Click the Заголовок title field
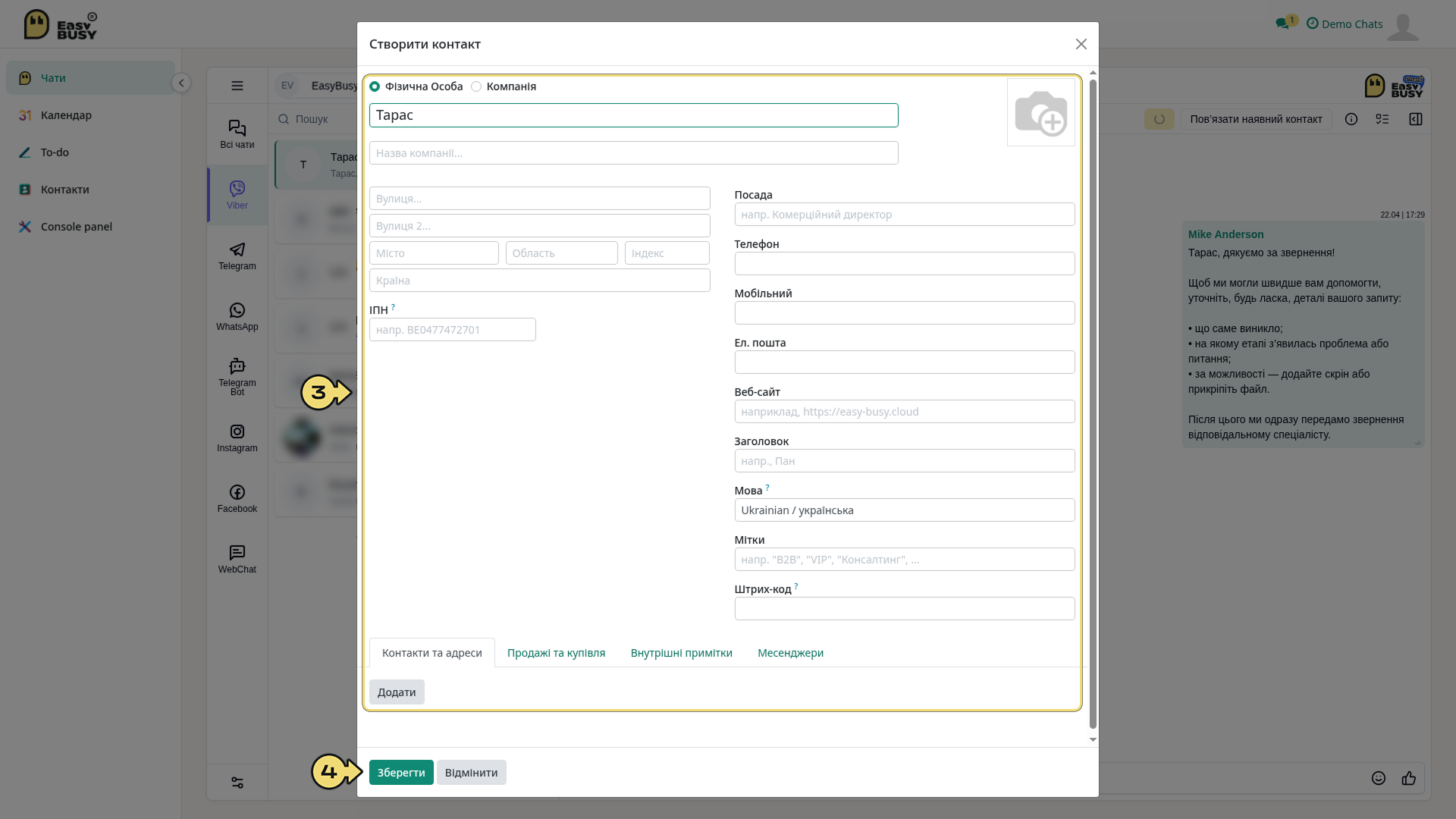Image resolution: width=1456 pixels, height=819 pixels. tap(905, 461)
